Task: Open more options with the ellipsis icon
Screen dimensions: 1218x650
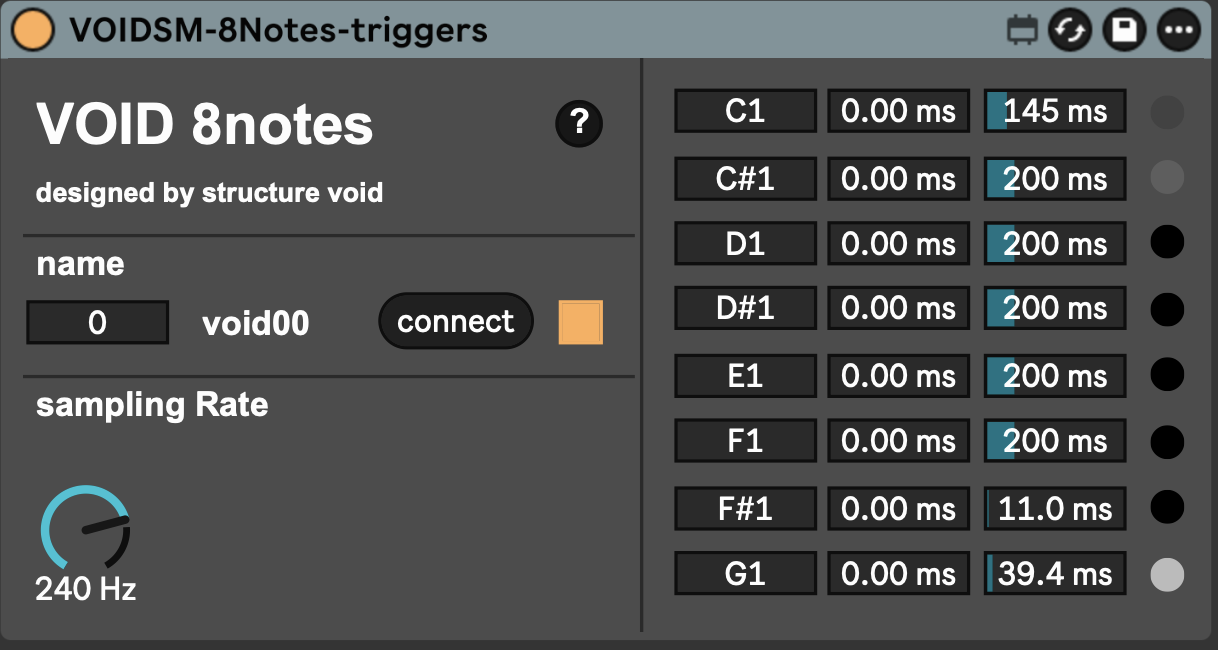Action: [1177, 30]
